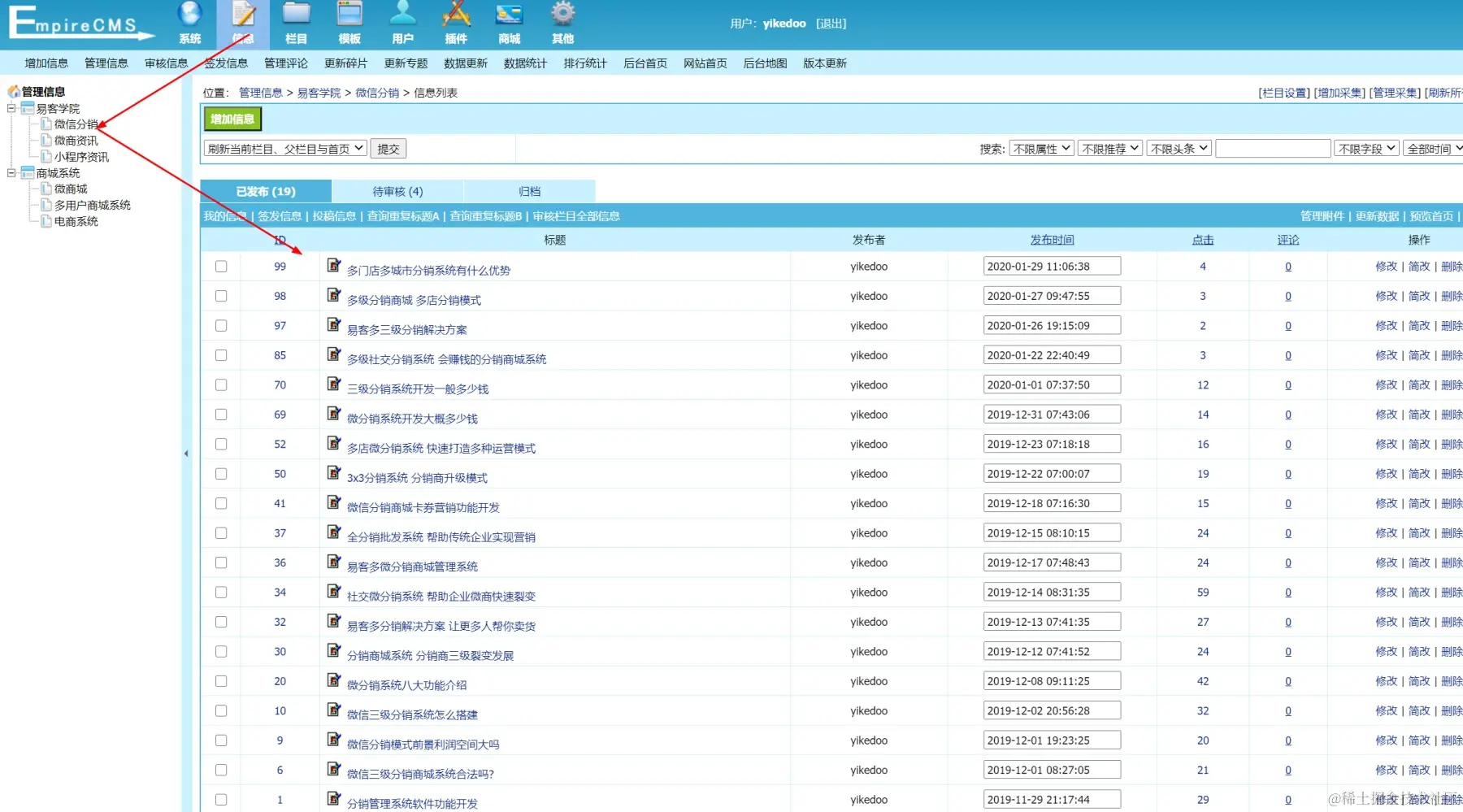Check the box for article ID 20

pos(221,681)
